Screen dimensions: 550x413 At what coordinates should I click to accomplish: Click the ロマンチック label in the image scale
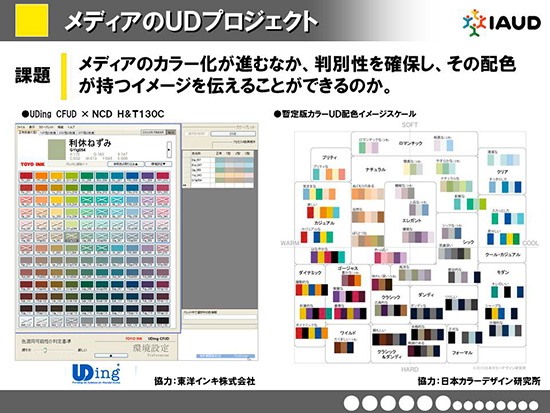[x=410, y=143]
